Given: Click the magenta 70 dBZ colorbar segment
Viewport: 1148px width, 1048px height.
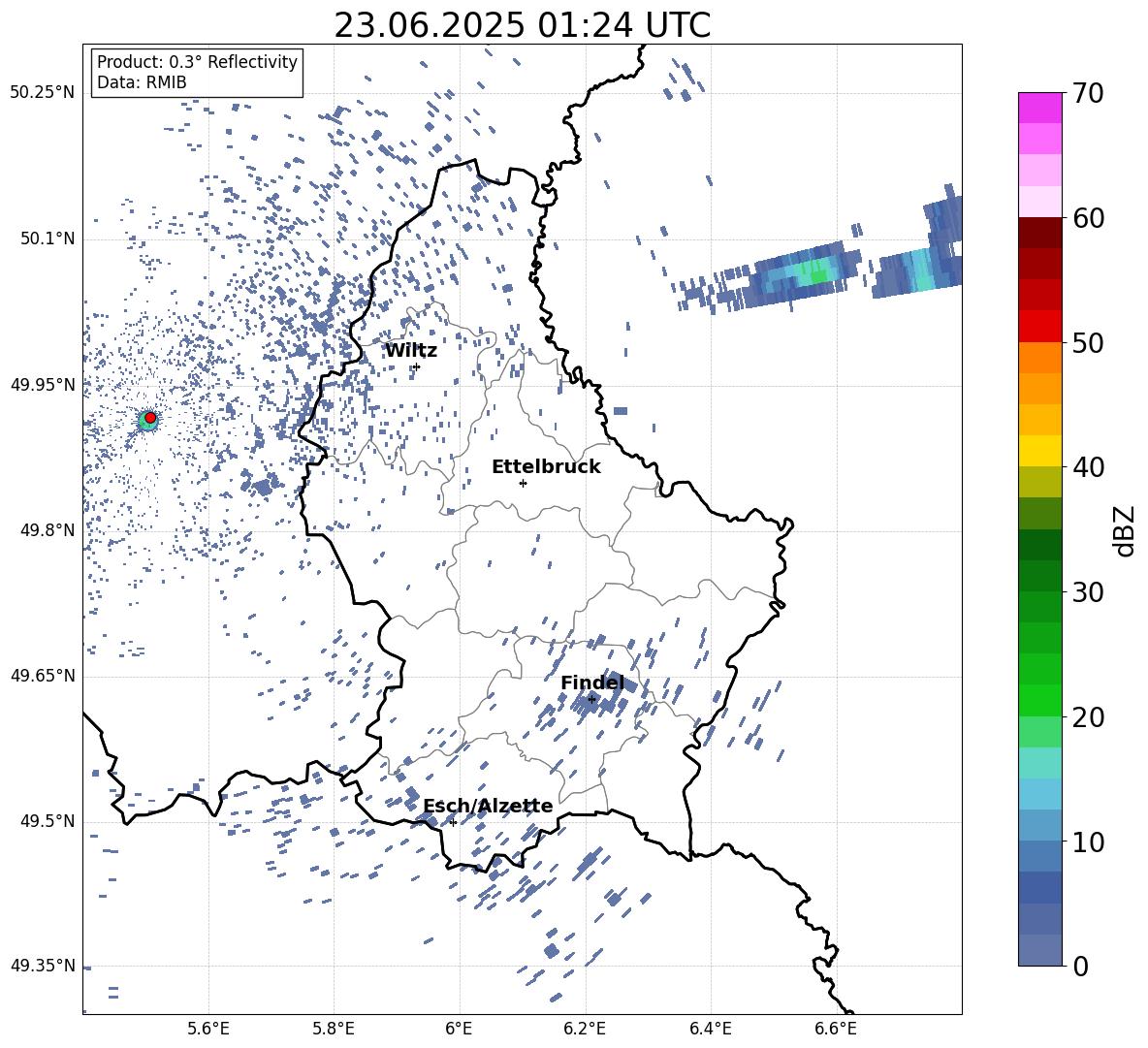Looking at the screenshot, I should [1039, 108].
